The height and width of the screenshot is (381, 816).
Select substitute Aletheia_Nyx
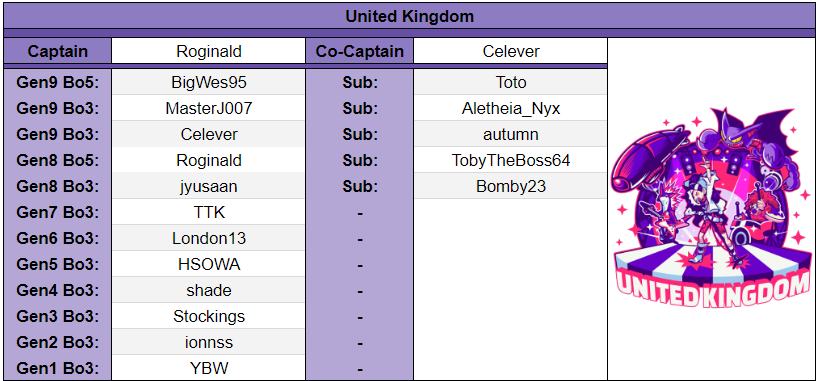click(511, 108)
